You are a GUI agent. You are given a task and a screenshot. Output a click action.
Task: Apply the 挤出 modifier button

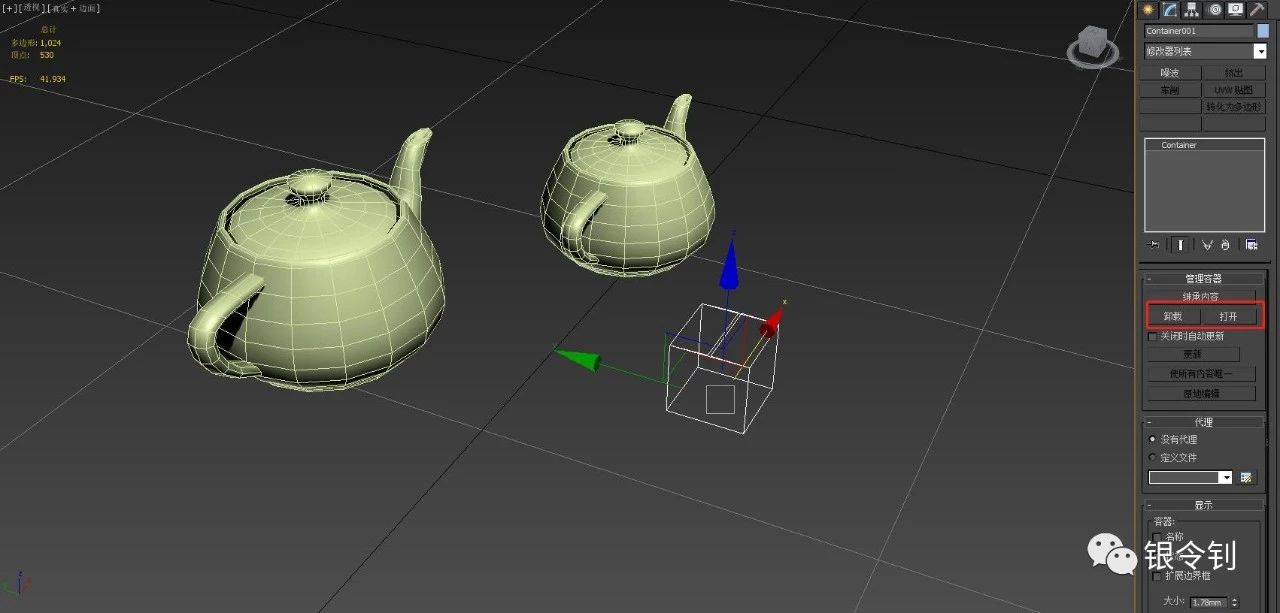click(1234, 73)
